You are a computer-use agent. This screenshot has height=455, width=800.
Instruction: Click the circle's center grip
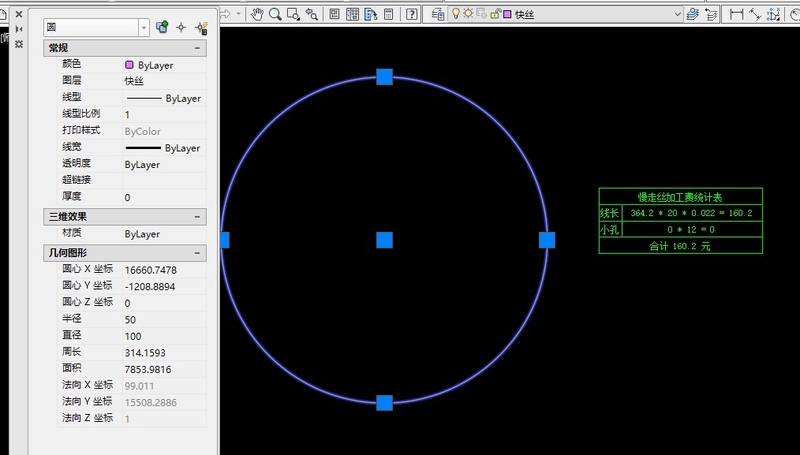point(384,240)
